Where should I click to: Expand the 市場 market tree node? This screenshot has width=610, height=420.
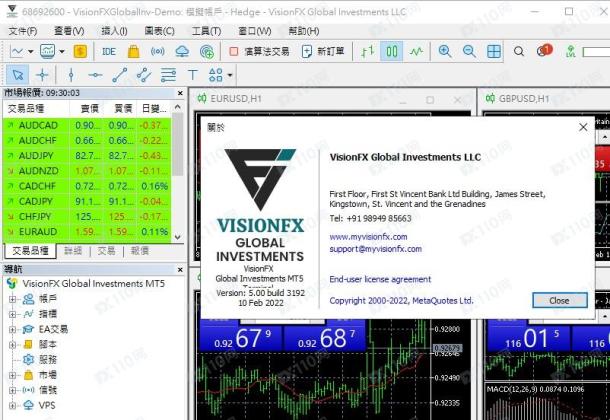12,375
